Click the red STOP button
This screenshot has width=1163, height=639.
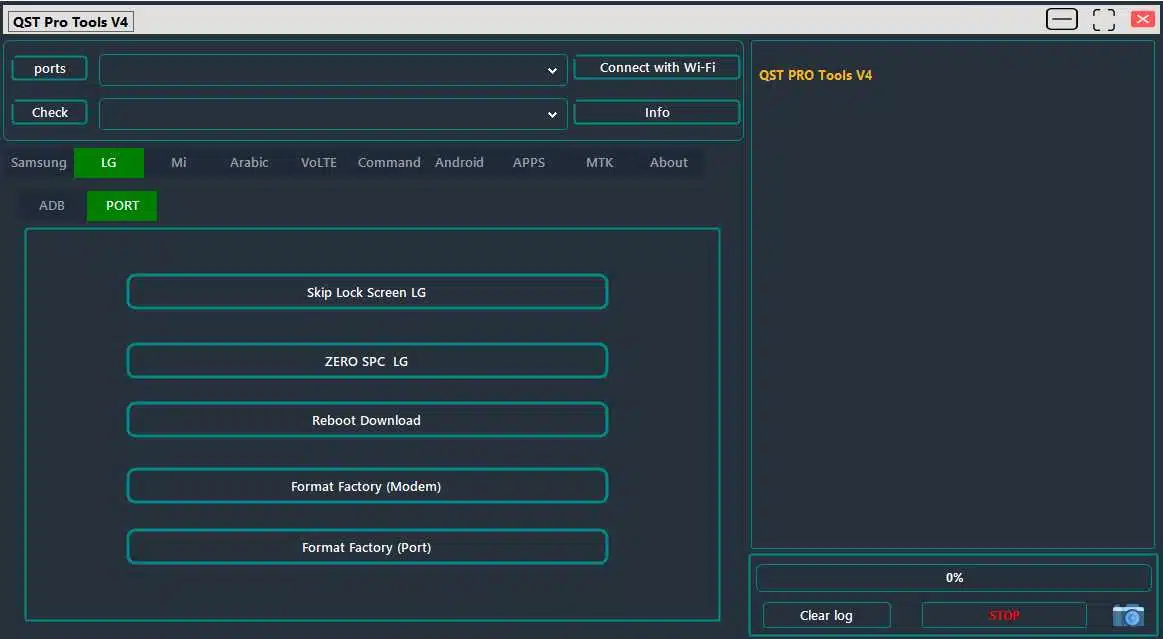coord(1004,615)
